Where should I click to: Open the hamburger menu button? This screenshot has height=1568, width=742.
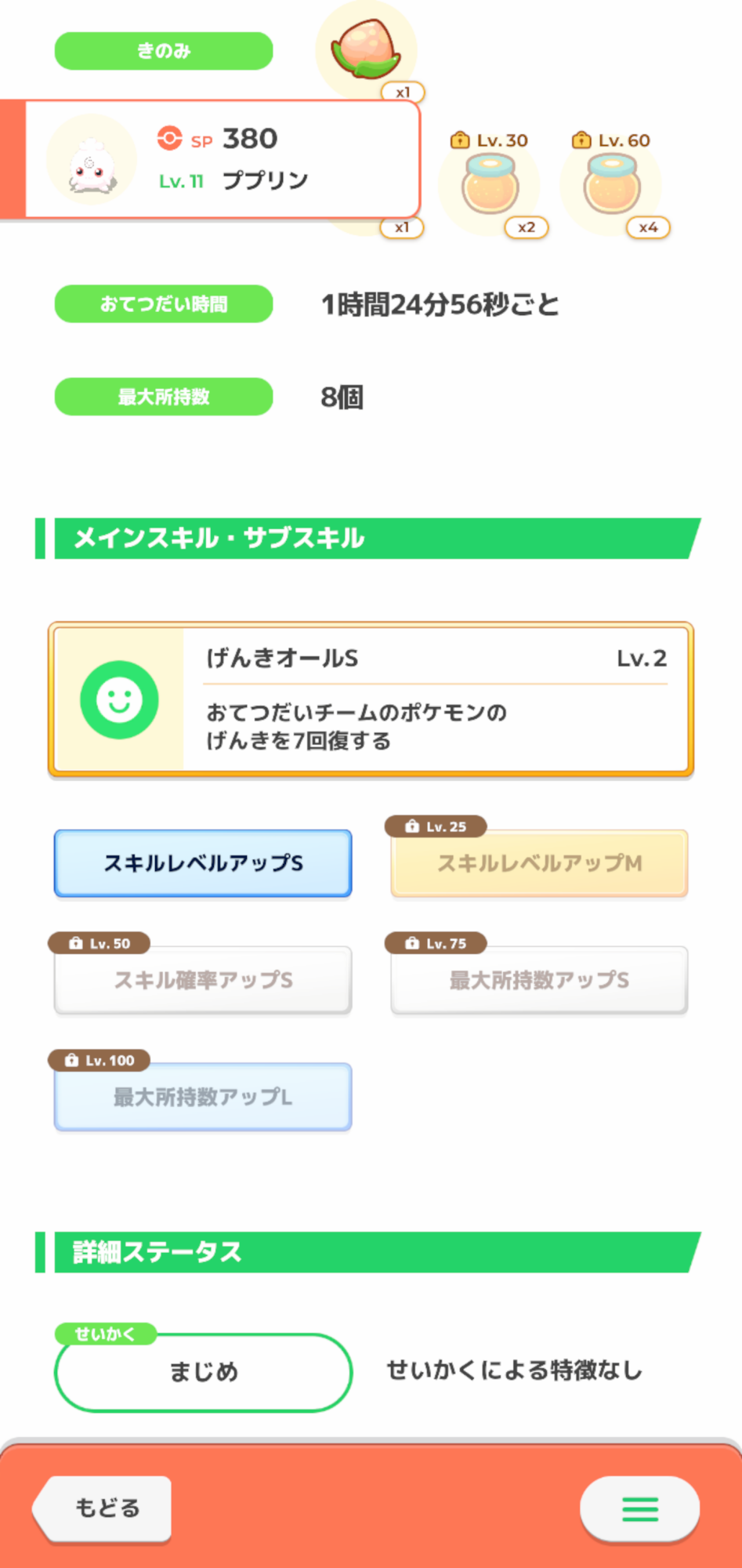click(639, 1508)
